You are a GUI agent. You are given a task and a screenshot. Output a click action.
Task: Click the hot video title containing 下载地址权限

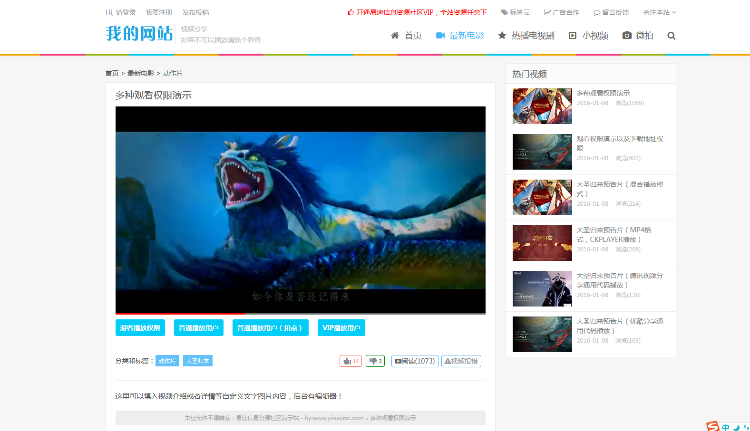pyautogui.click(x=620, y=144)
